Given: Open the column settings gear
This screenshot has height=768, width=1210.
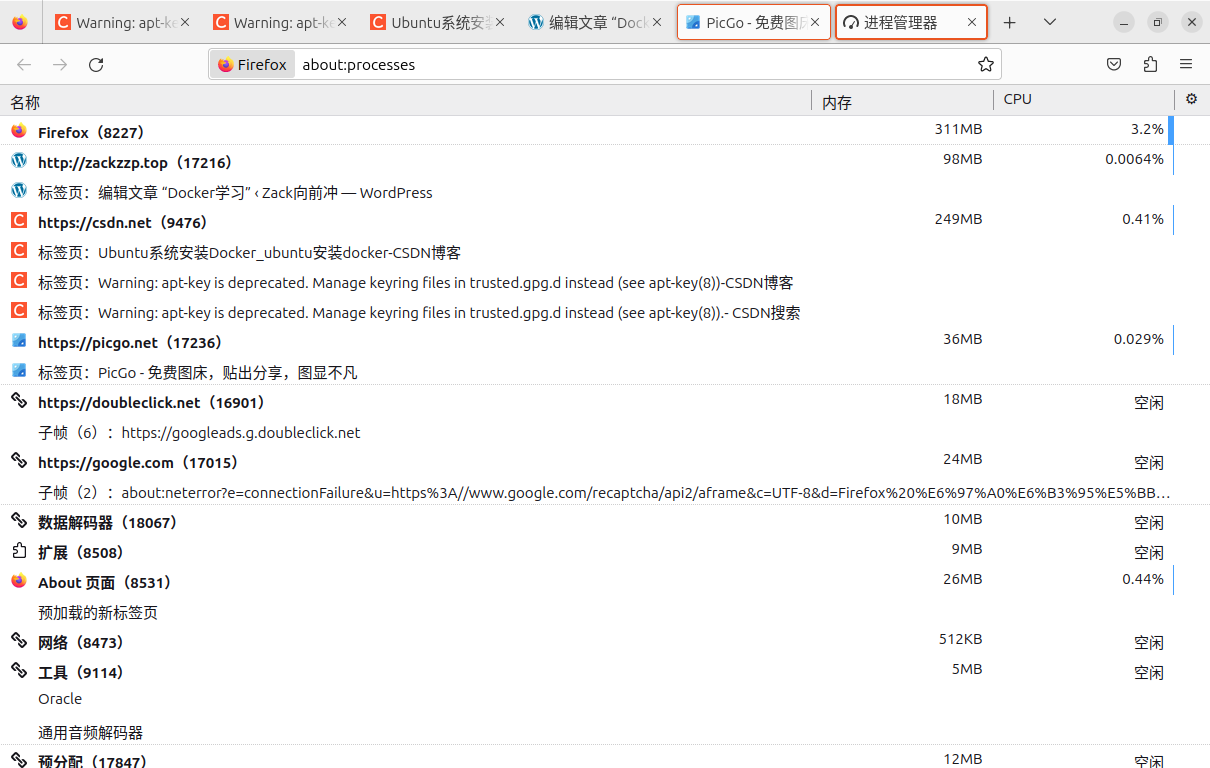Looking at the screenshot, I should (x=1191, y=99).
